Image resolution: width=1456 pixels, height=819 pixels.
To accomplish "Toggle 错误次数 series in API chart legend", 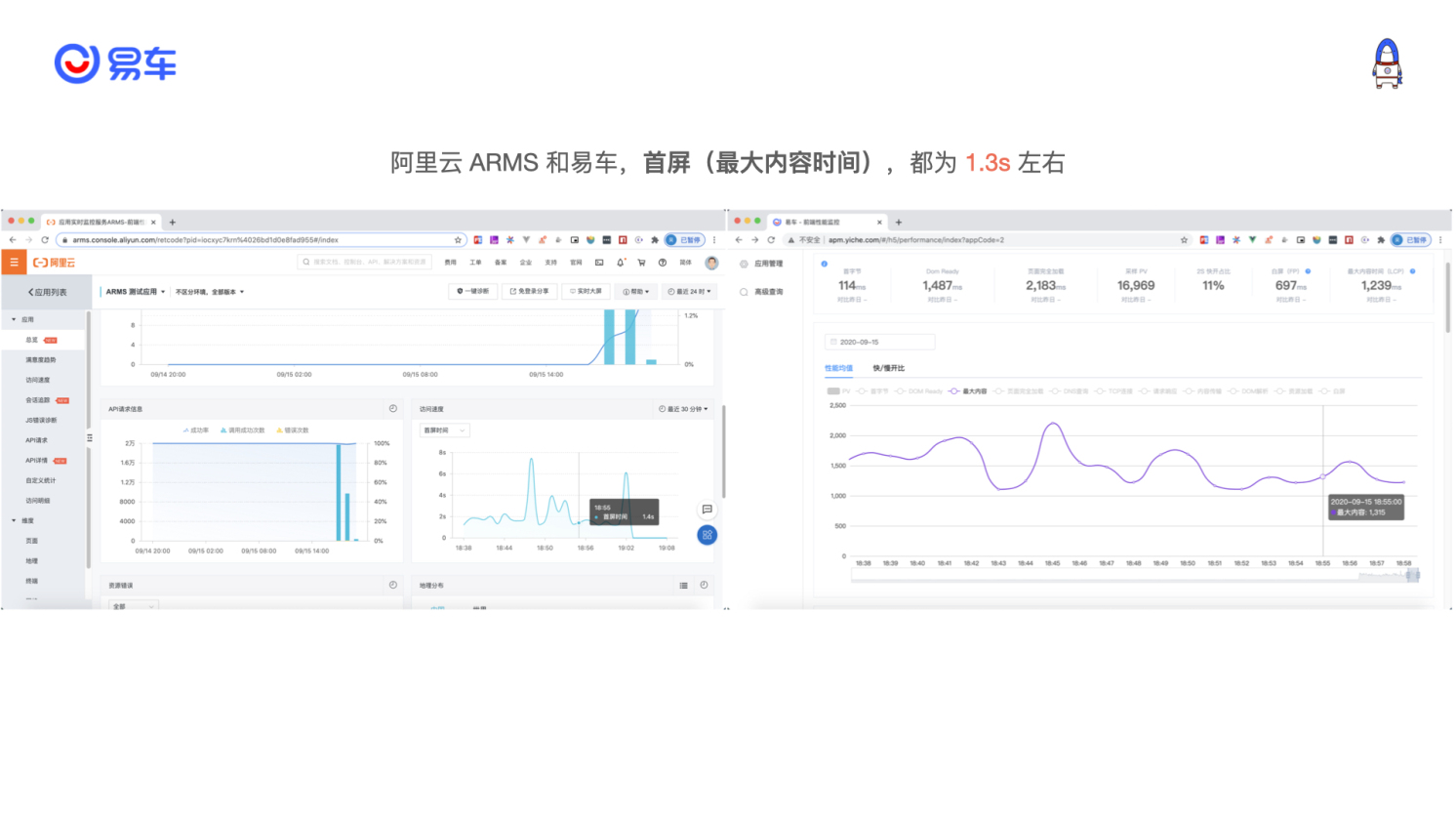I will pos(293,430).
